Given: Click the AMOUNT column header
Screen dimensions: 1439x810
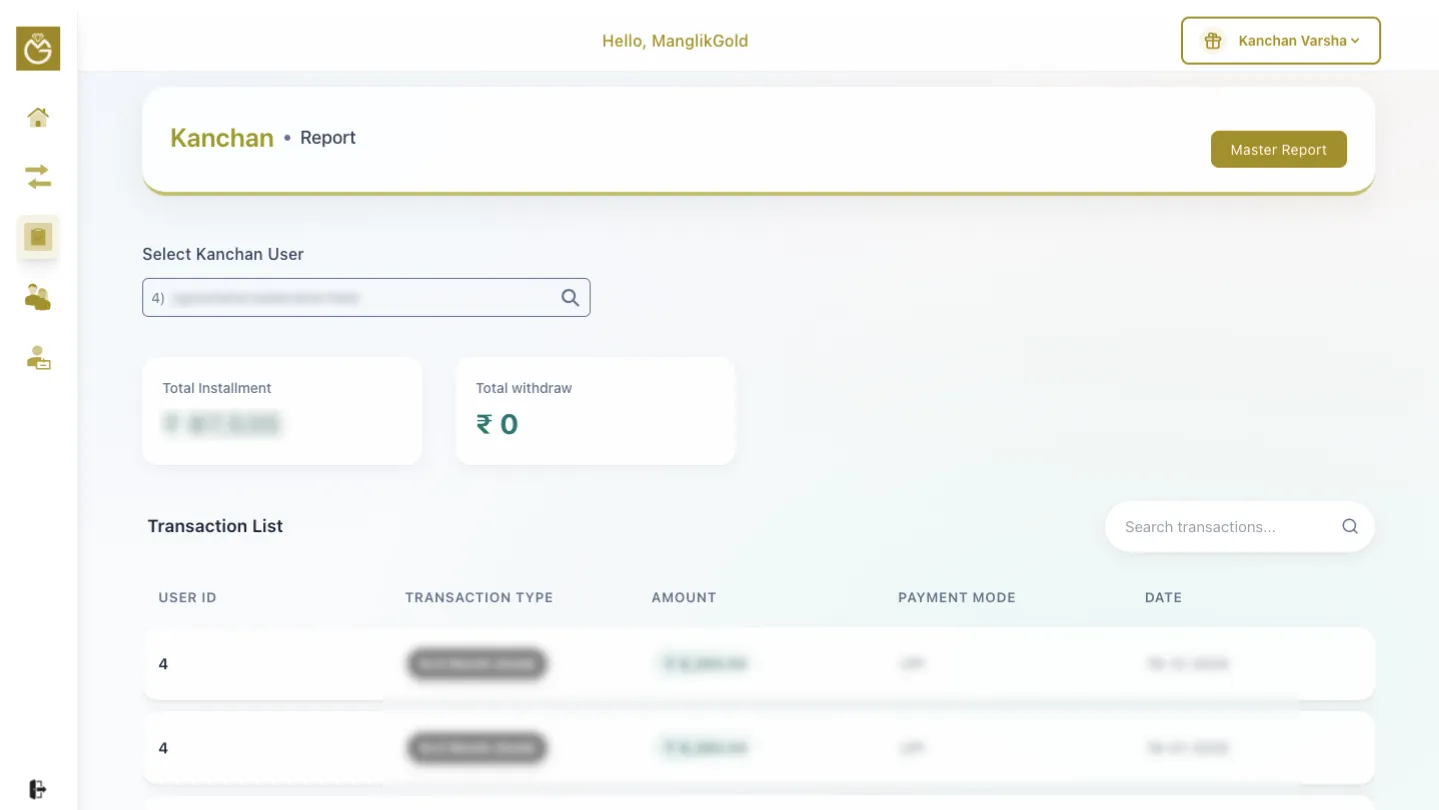Looking at the screenshot, I should [x=683, y=598].
